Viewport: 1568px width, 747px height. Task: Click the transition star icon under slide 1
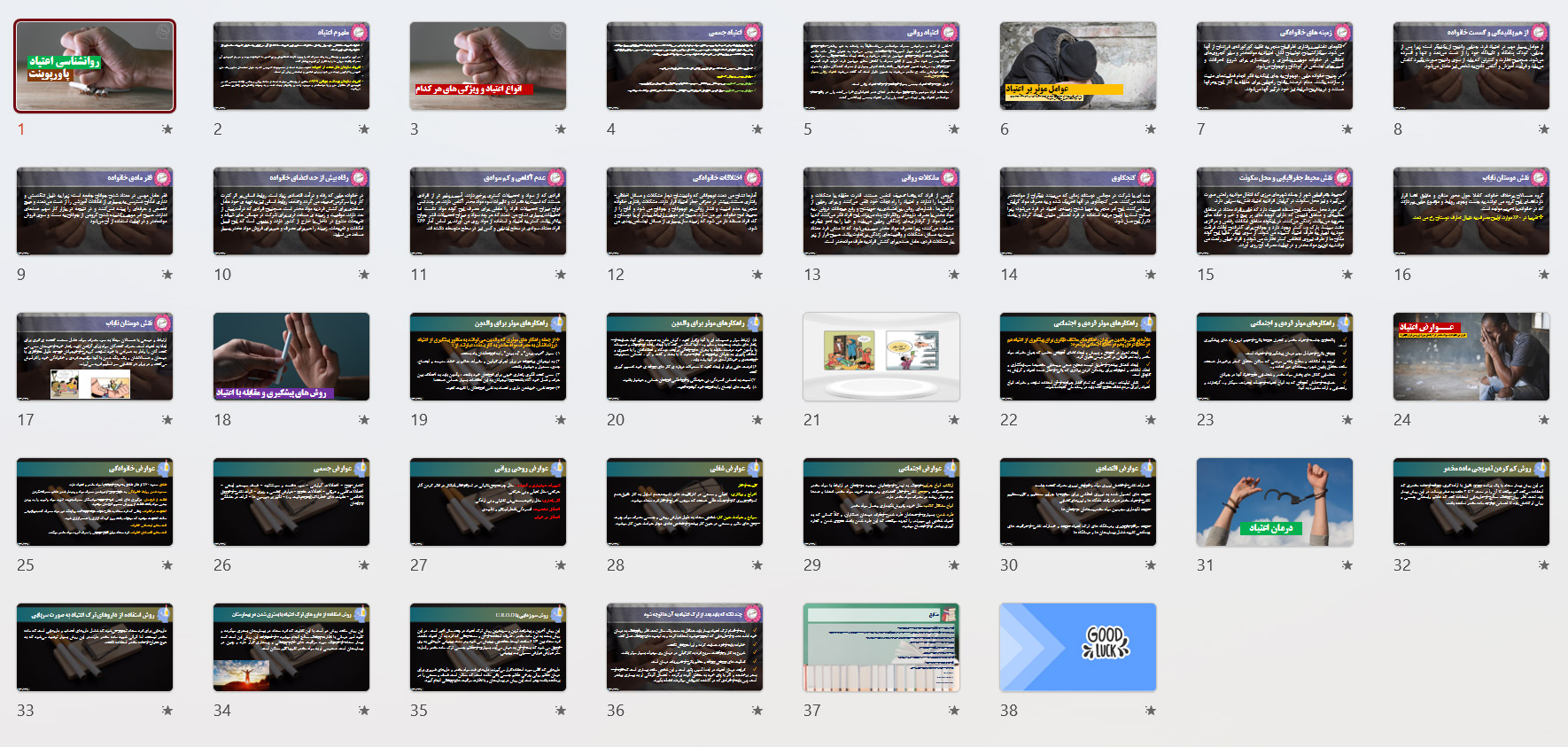tap(167, 129)
